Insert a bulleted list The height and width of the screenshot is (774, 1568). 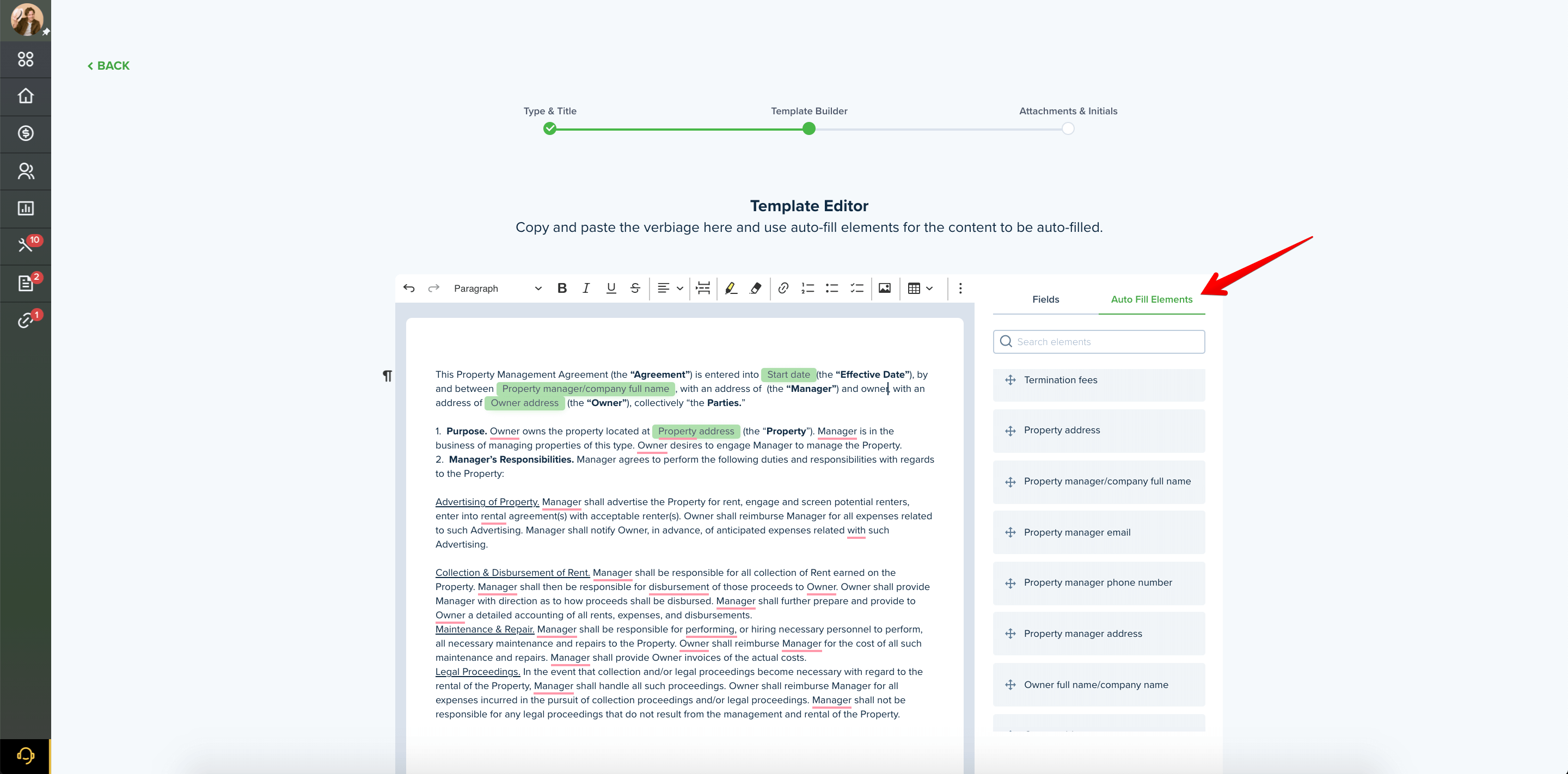pos(832,288)
